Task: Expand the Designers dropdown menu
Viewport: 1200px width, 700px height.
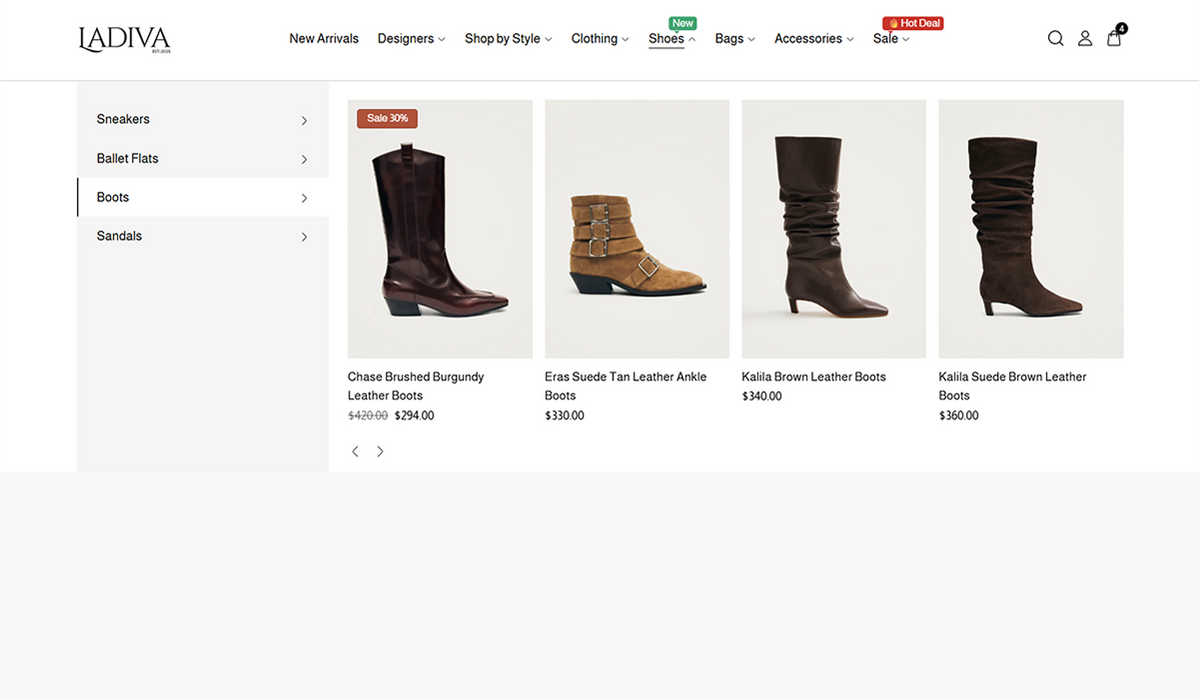Action: [411, 39]
